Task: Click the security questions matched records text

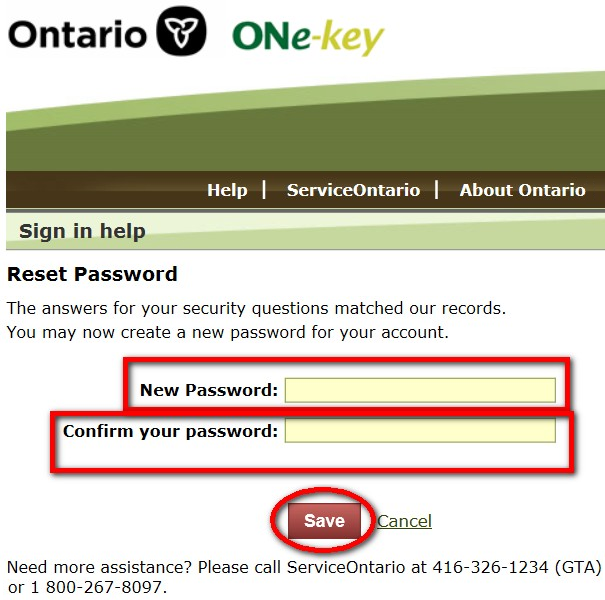Action: [x=256, y=308]
